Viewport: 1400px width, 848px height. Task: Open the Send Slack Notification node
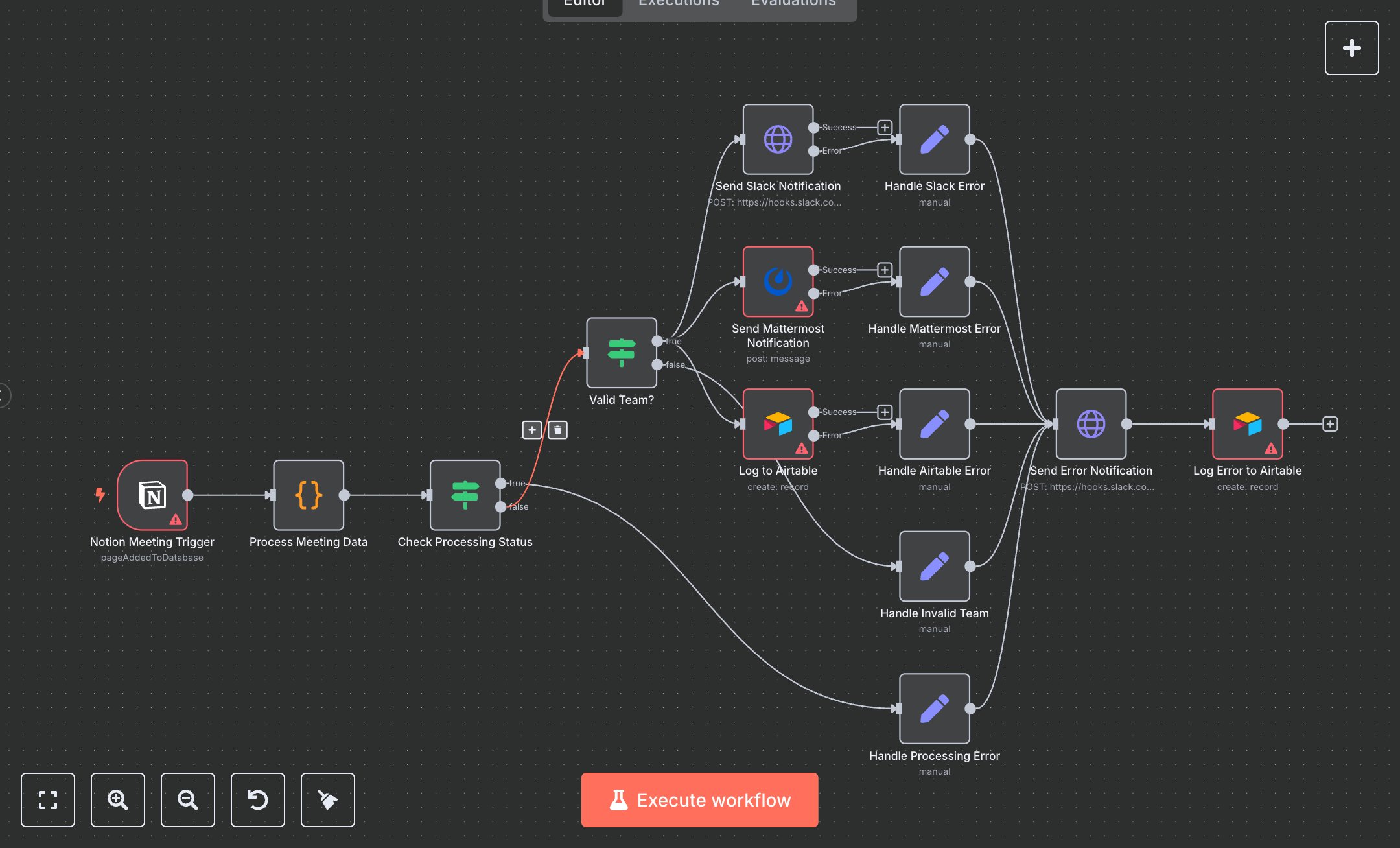coord(777,139)
